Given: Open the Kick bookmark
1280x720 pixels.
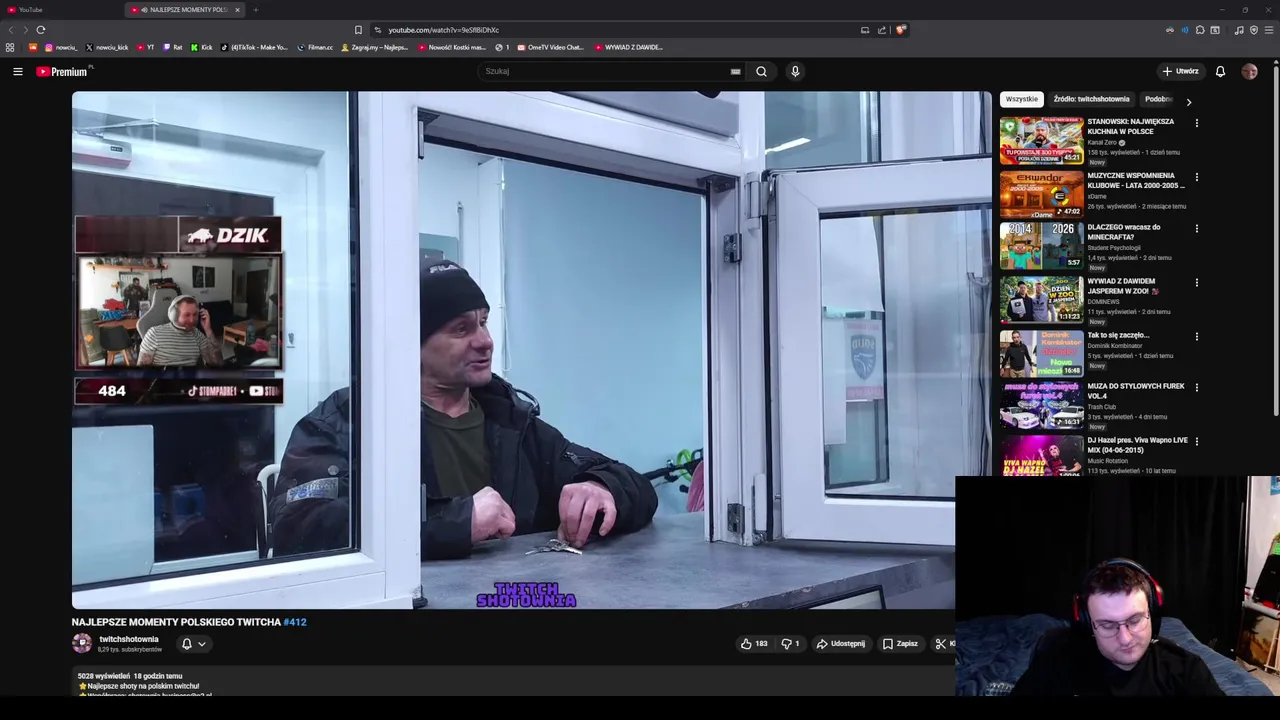Looking at the screenshot, I should pos(202,47).
